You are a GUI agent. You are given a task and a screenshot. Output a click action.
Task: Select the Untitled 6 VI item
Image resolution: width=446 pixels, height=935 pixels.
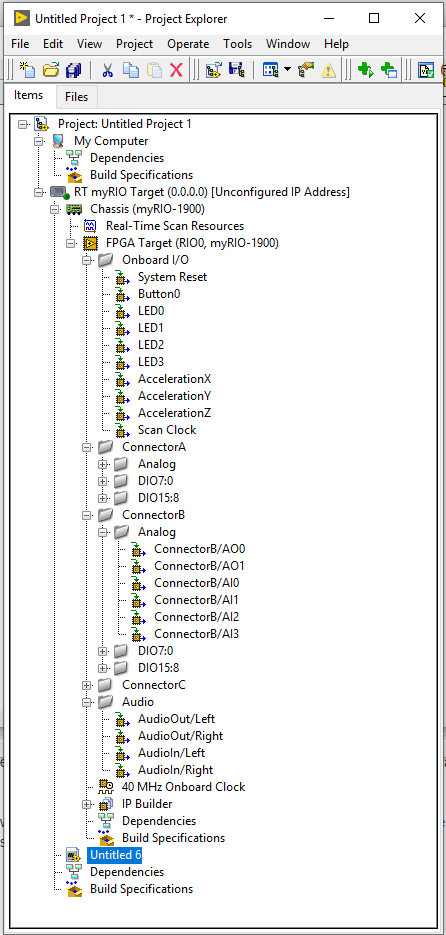click(115, 855)
